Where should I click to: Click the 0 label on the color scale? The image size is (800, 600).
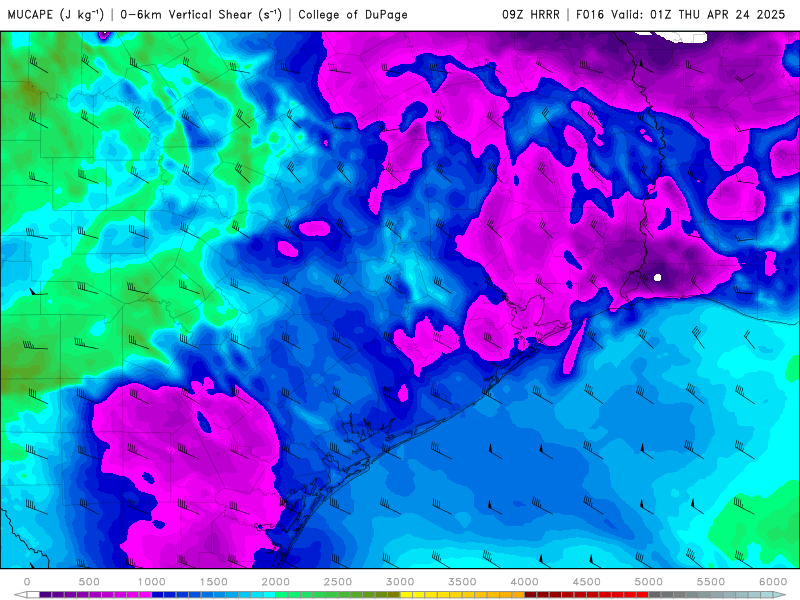[27, 582]
